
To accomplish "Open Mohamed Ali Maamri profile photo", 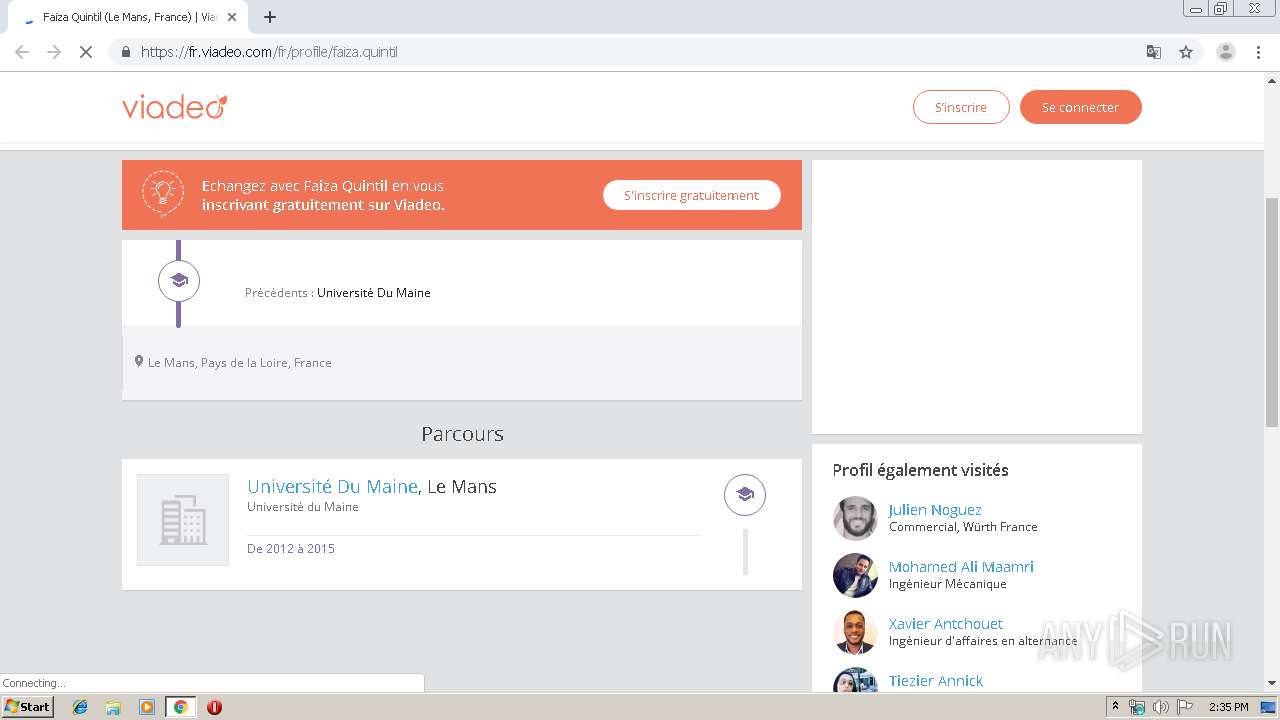I will [855, 575].
